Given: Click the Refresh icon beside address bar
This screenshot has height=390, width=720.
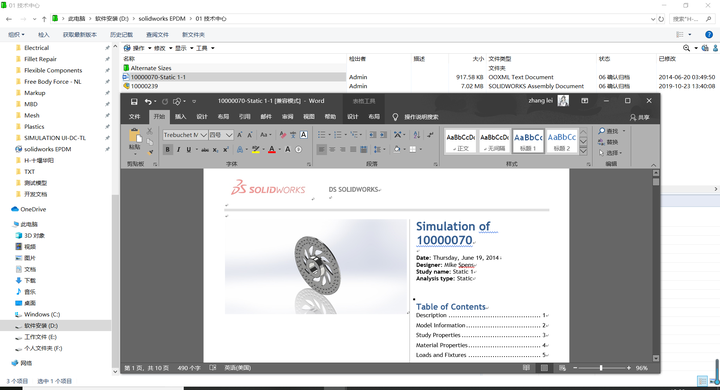Looking at the screenshot, I should 661,19.
